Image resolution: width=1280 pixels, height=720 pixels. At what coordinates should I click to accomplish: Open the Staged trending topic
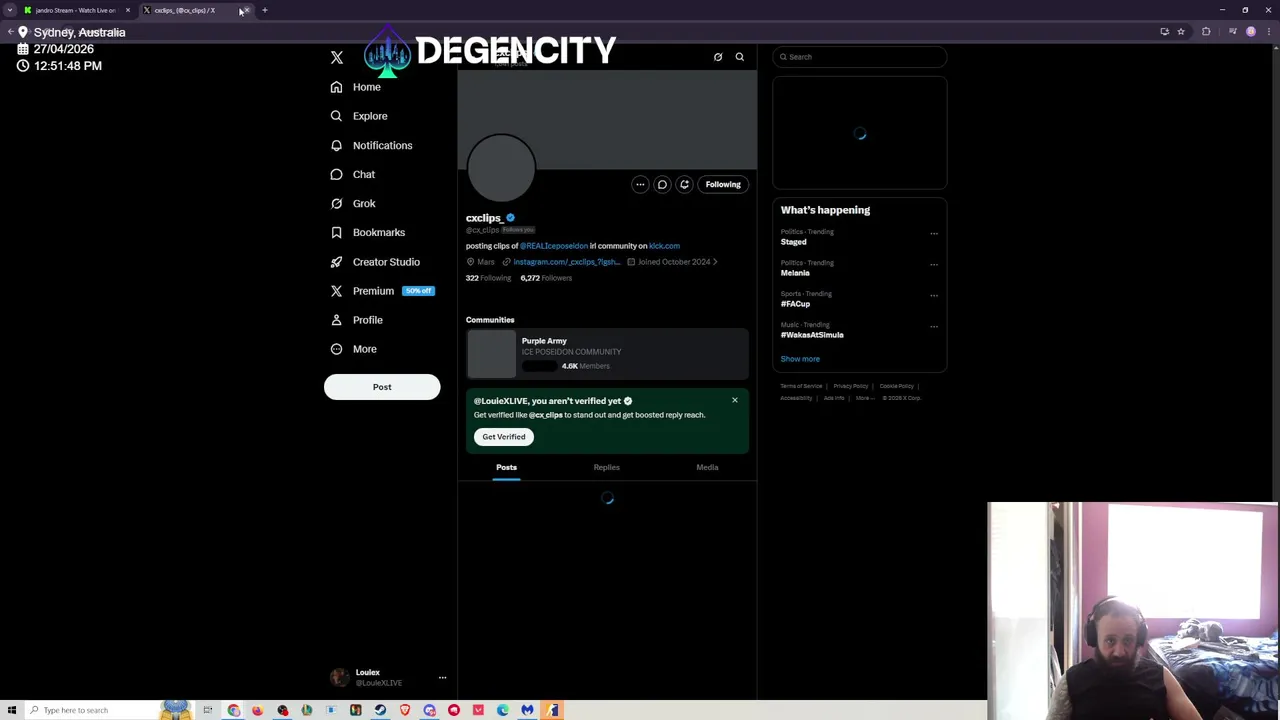pos(794,242)
